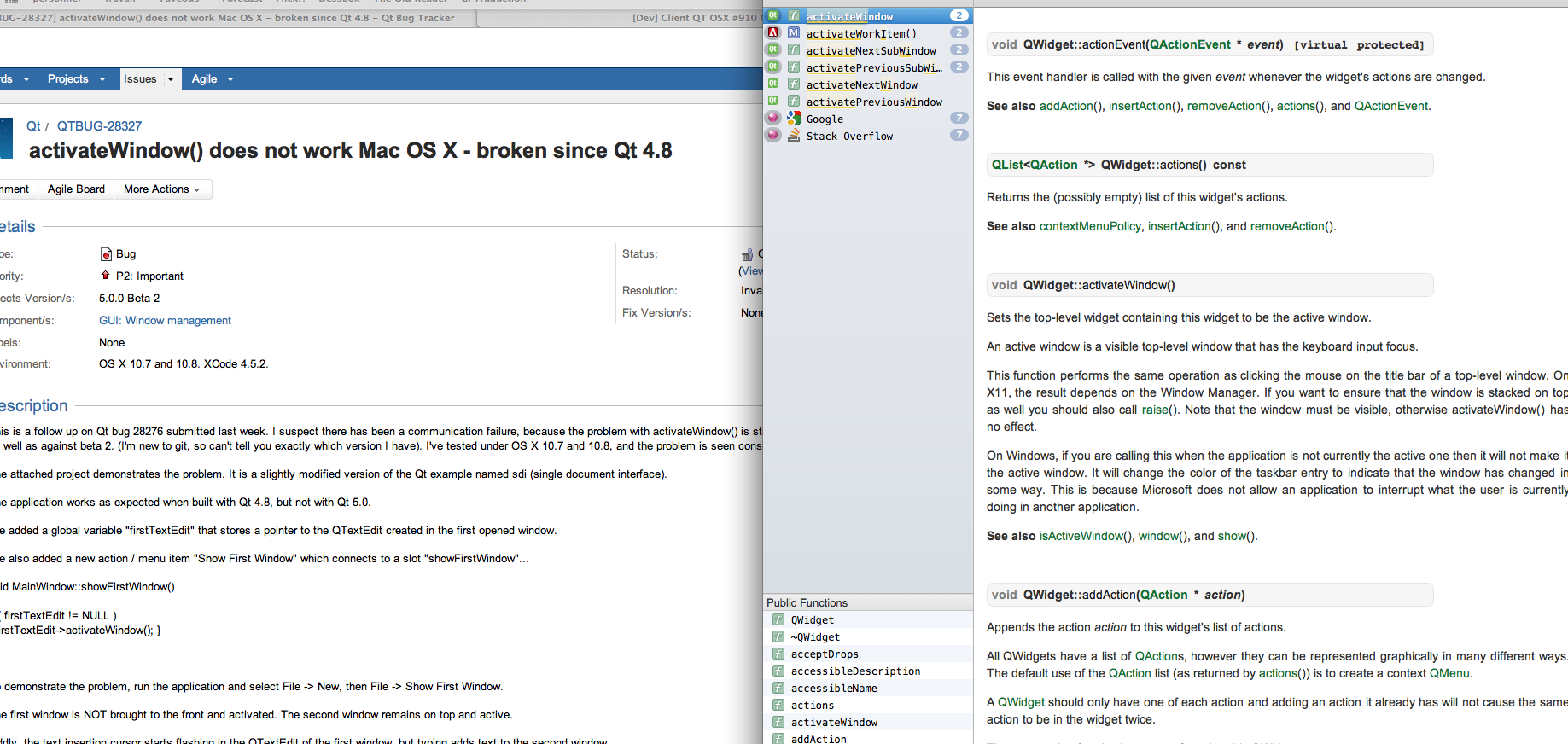This screenshot has width=1568, height=744.
Task: Click the void QWidget::activateWindow() heading
Action: coord(1210,285)
